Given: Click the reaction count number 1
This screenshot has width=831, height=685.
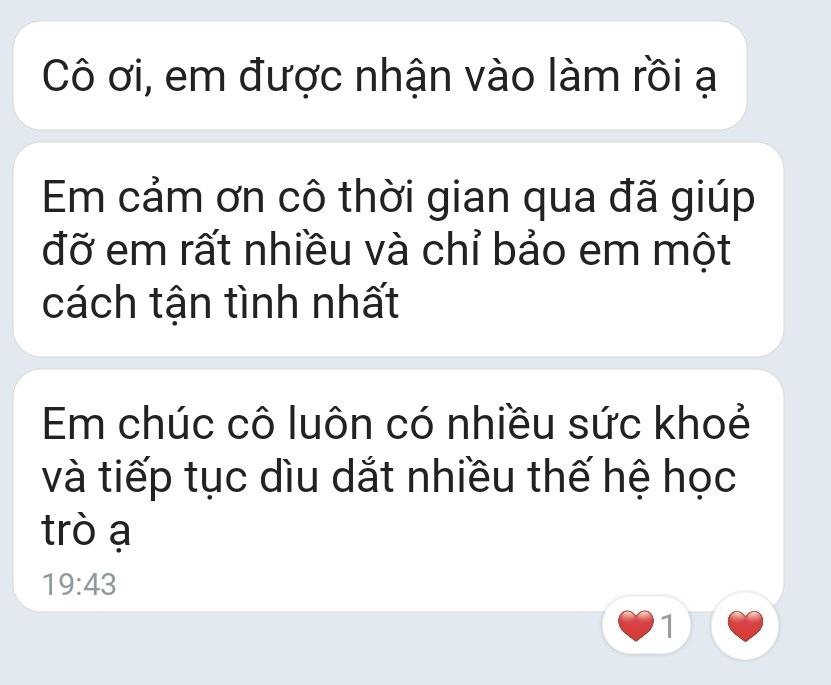Looking at the screenshot, I should pyautogui.click(x=668, y=626).
